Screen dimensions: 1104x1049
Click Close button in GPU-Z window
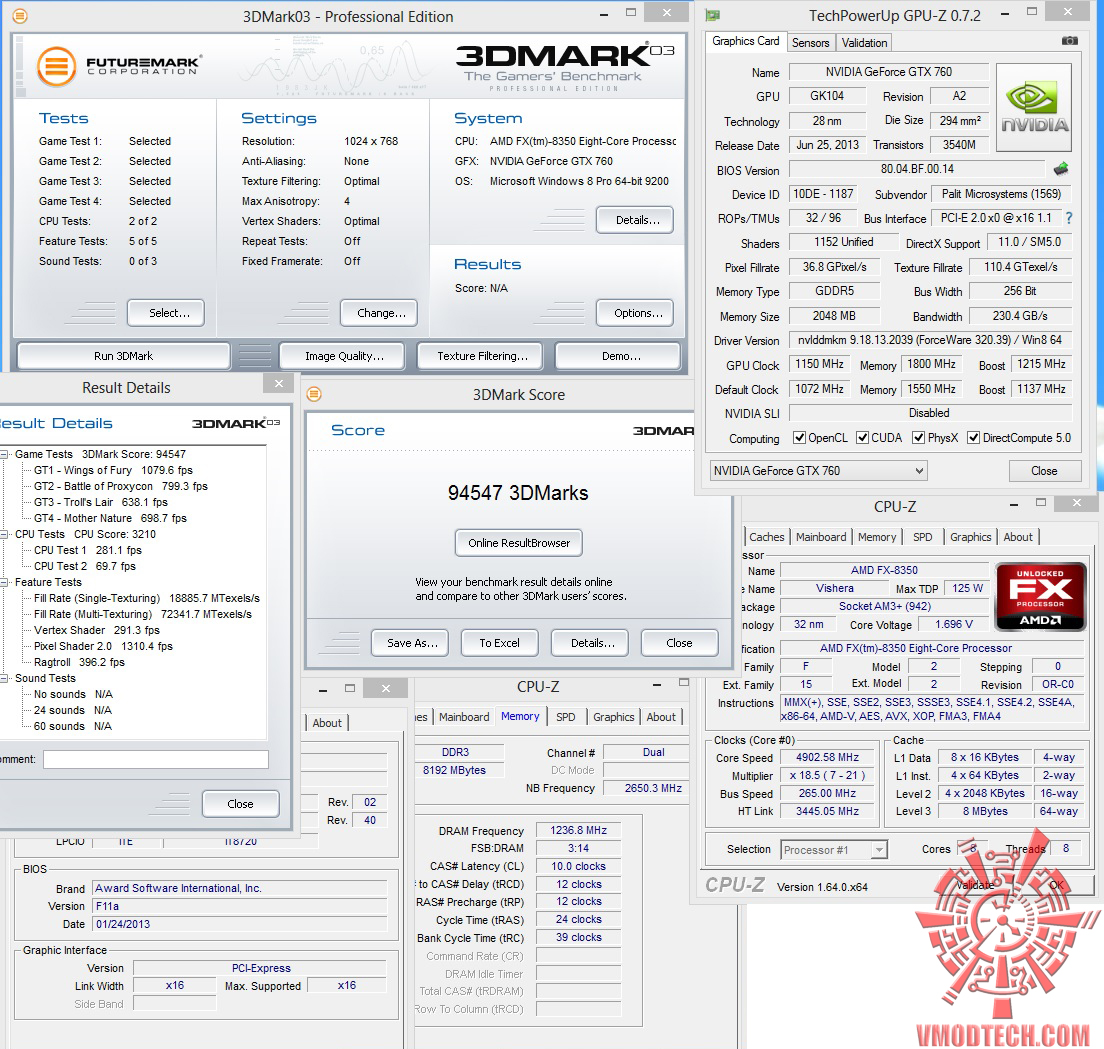click(x=1044, y=471)
